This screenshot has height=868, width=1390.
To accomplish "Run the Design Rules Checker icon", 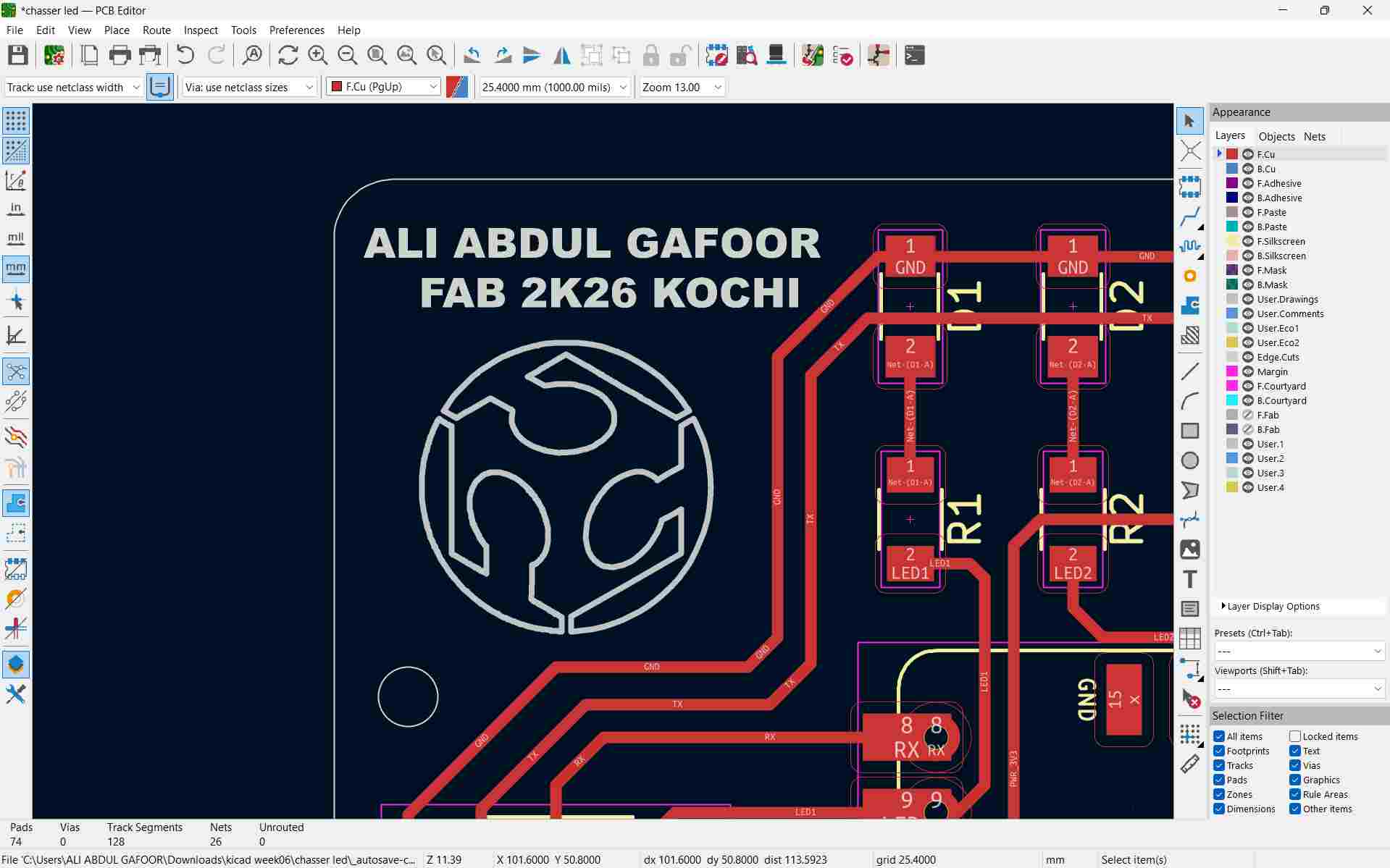I will (842, 55).
